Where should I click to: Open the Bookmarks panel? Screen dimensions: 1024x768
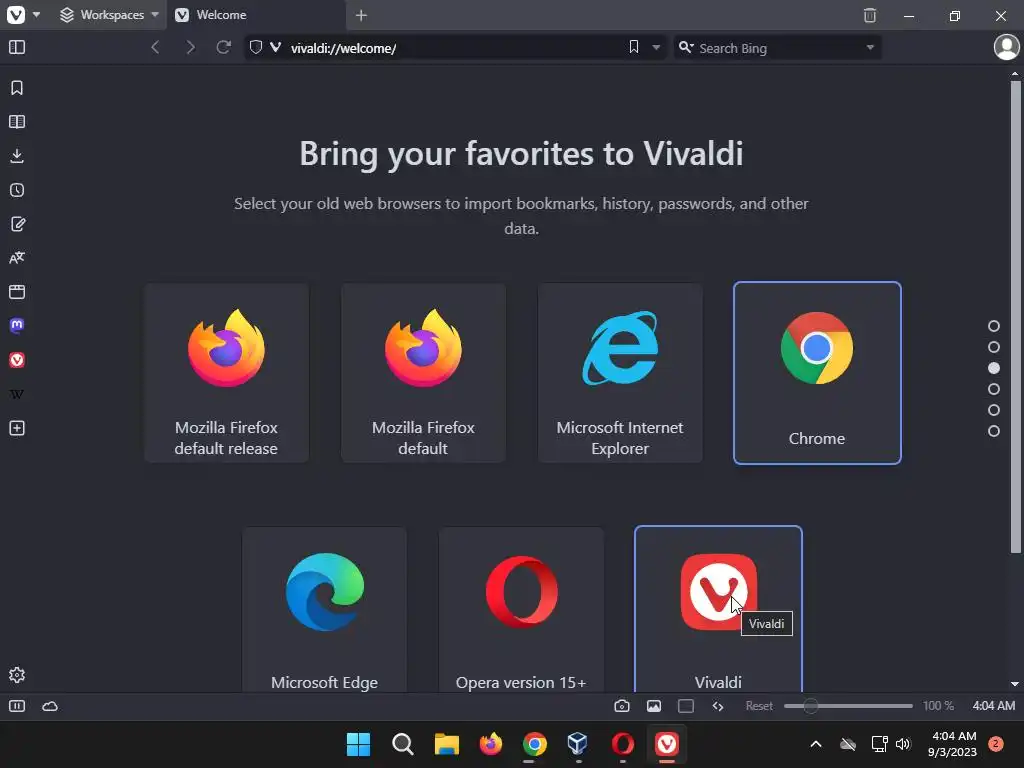(x=17, y=88)
